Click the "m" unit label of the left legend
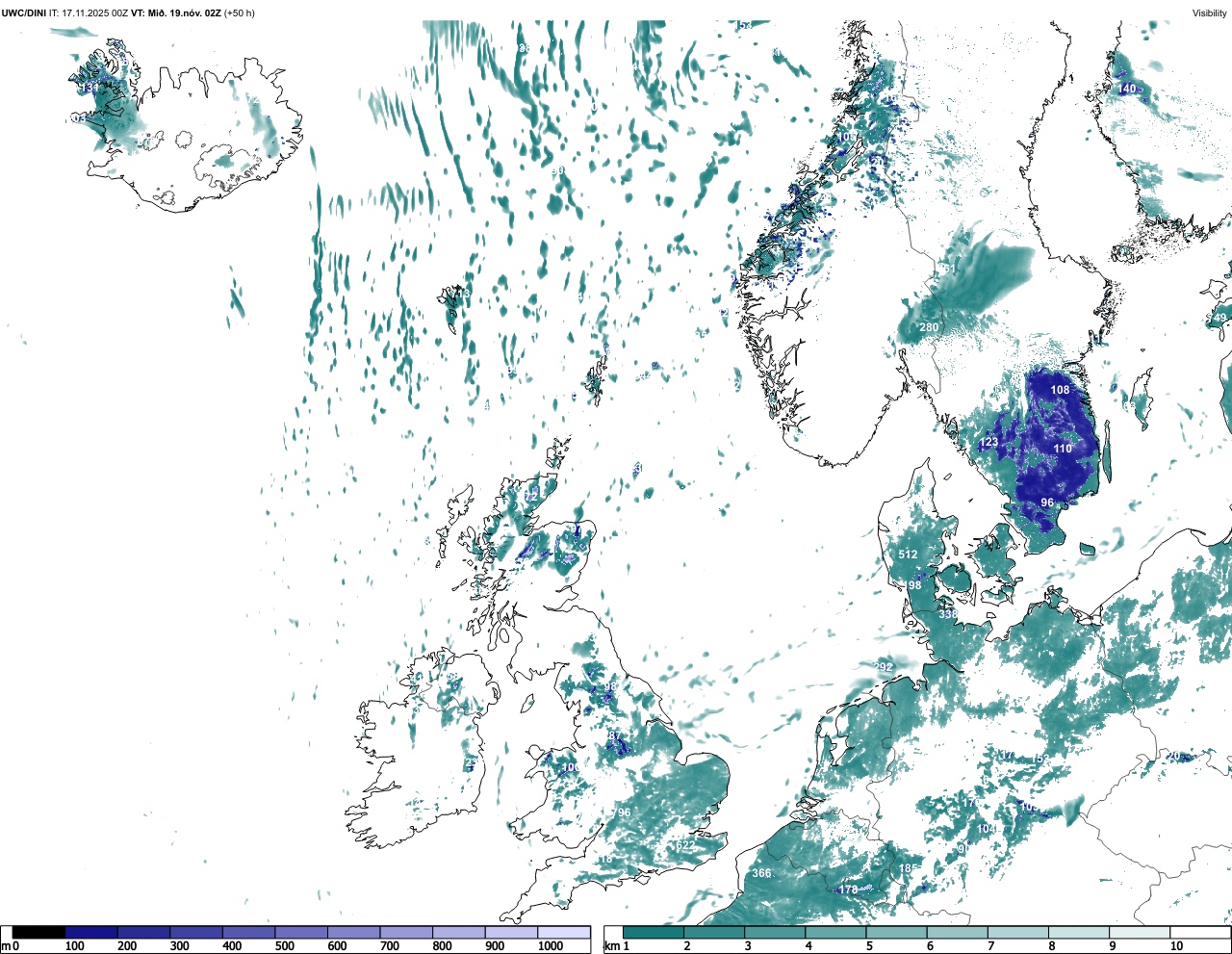The image size is (1232, 954). 6,946
